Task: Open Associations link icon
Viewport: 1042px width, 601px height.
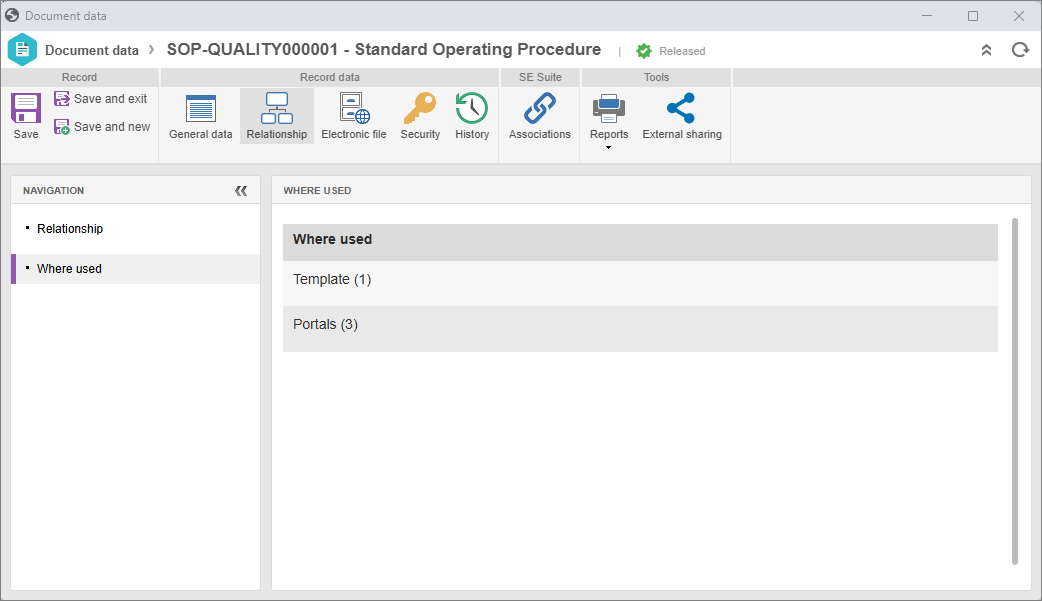Action: [x=539, y=116]
